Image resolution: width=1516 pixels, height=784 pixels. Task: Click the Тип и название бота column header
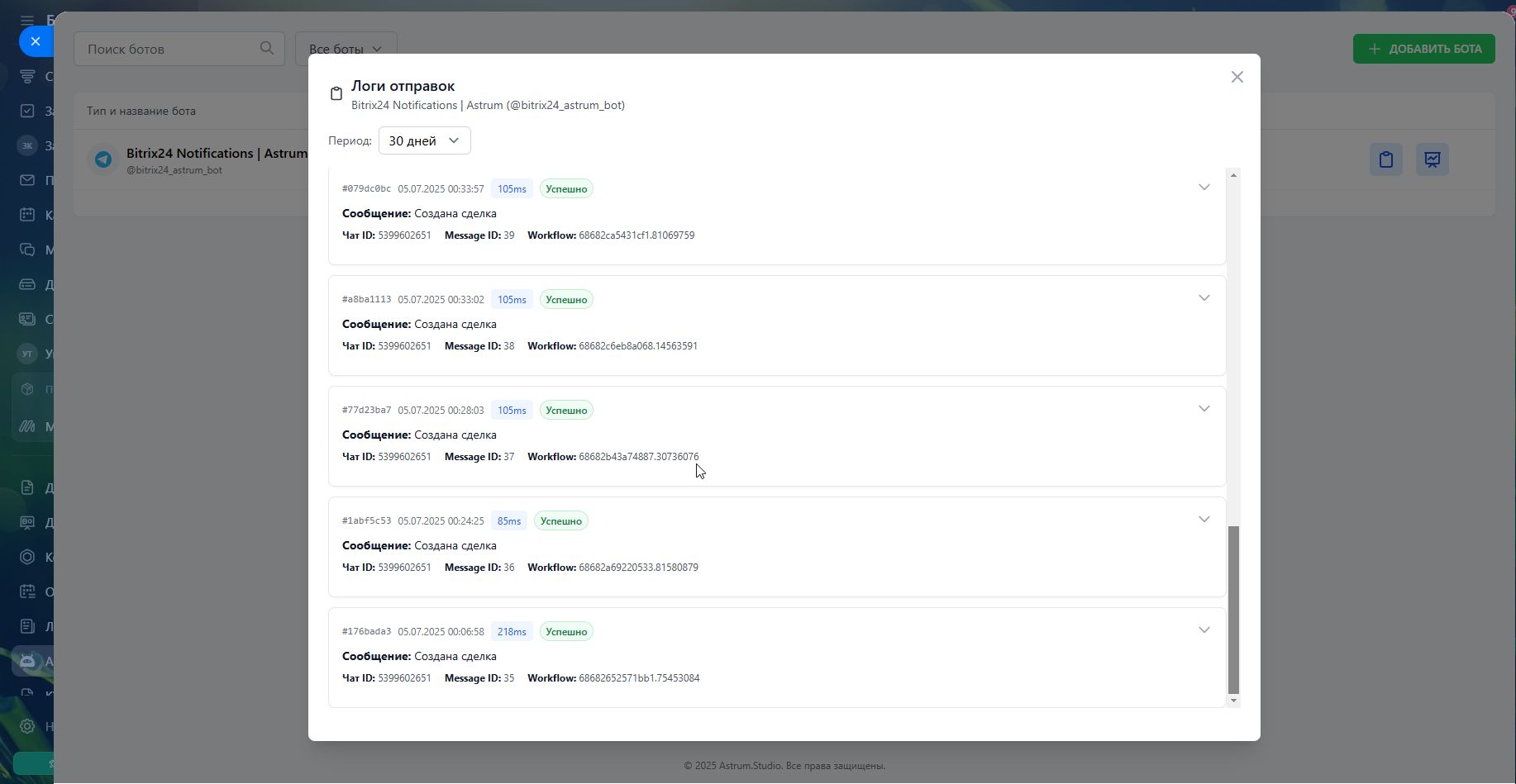141,111
